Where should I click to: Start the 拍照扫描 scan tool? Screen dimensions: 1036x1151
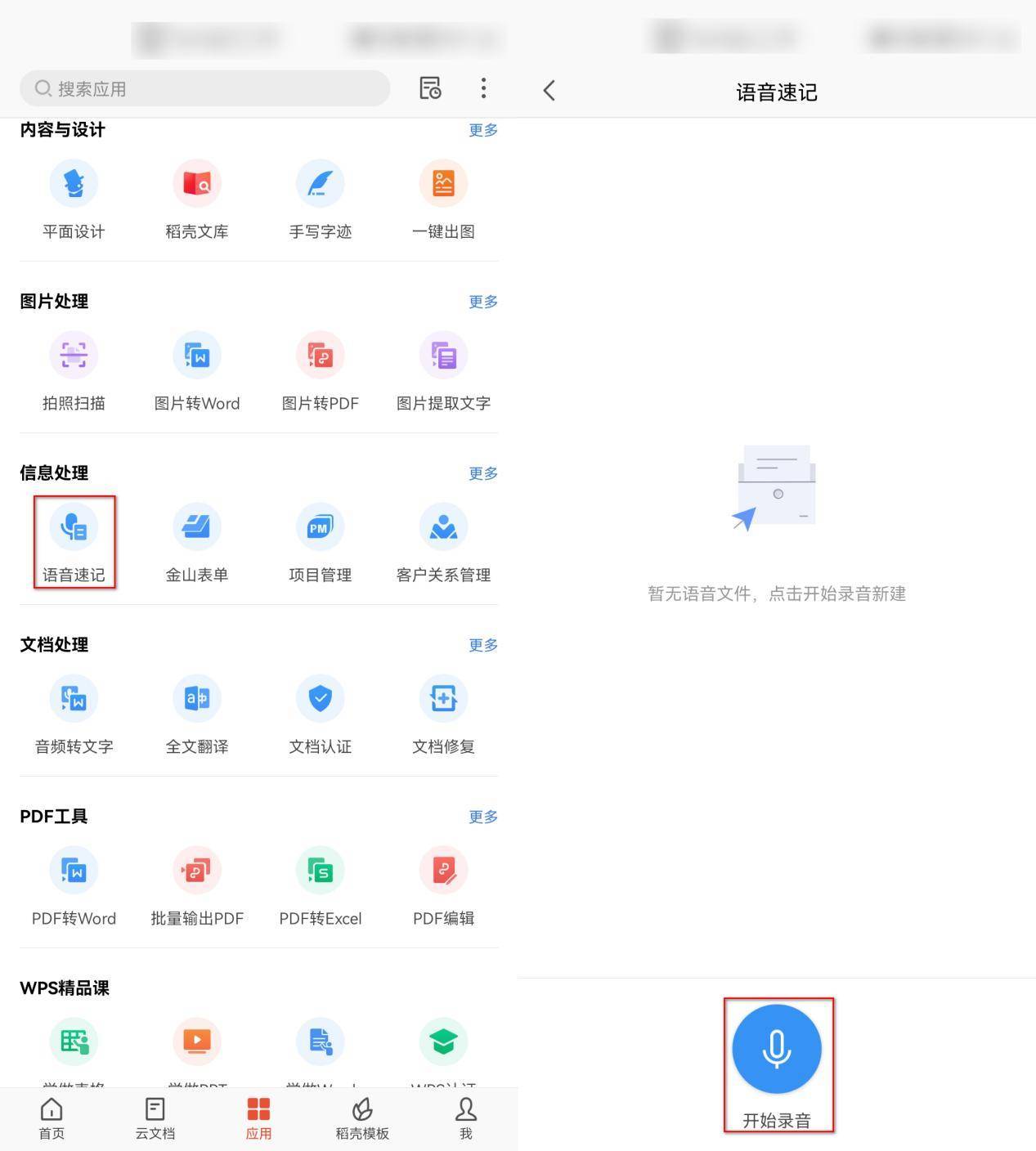click(x=74, y=355)
